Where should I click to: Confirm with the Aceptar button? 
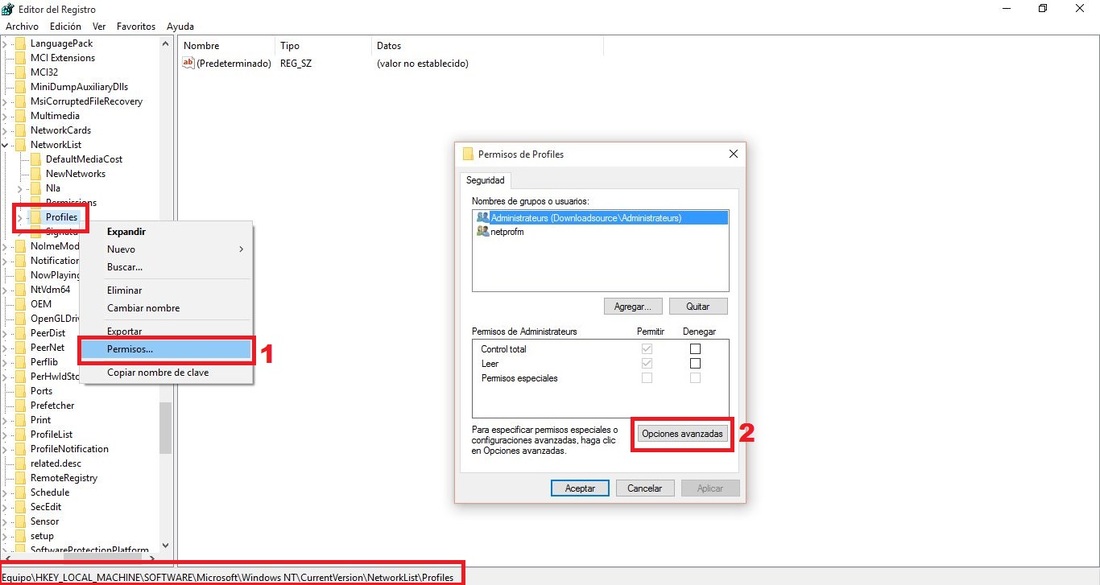(579, 488)
